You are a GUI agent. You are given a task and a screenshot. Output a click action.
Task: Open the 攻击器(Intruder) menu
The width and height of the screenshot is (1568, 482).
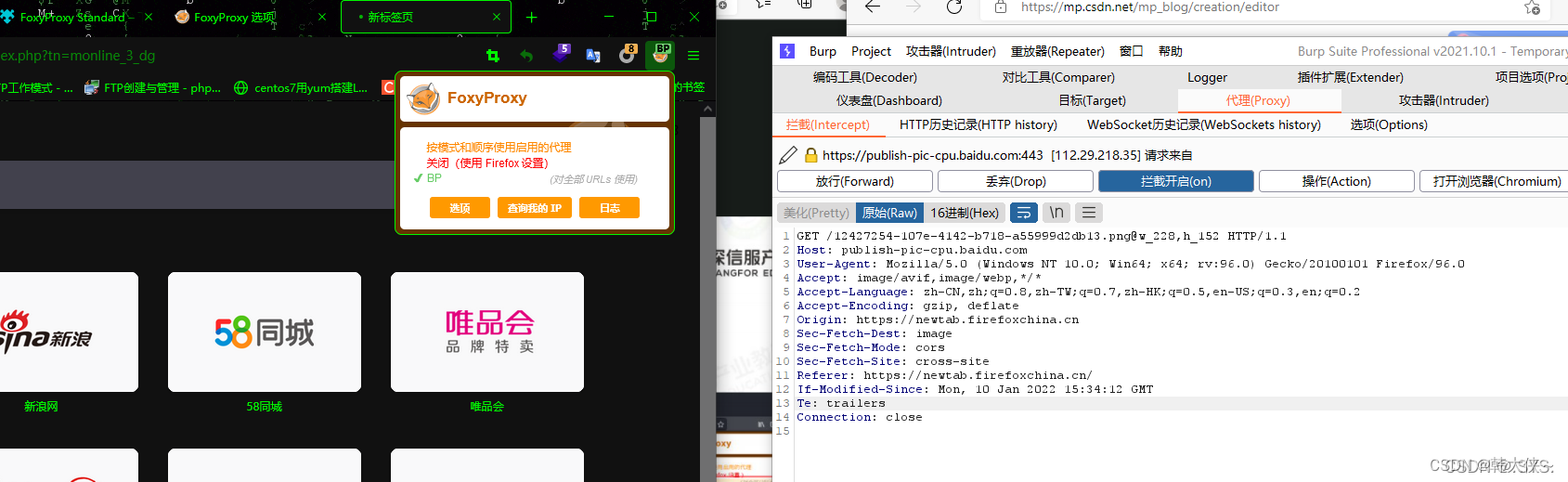pyautogui.click(x=951, y=51)
